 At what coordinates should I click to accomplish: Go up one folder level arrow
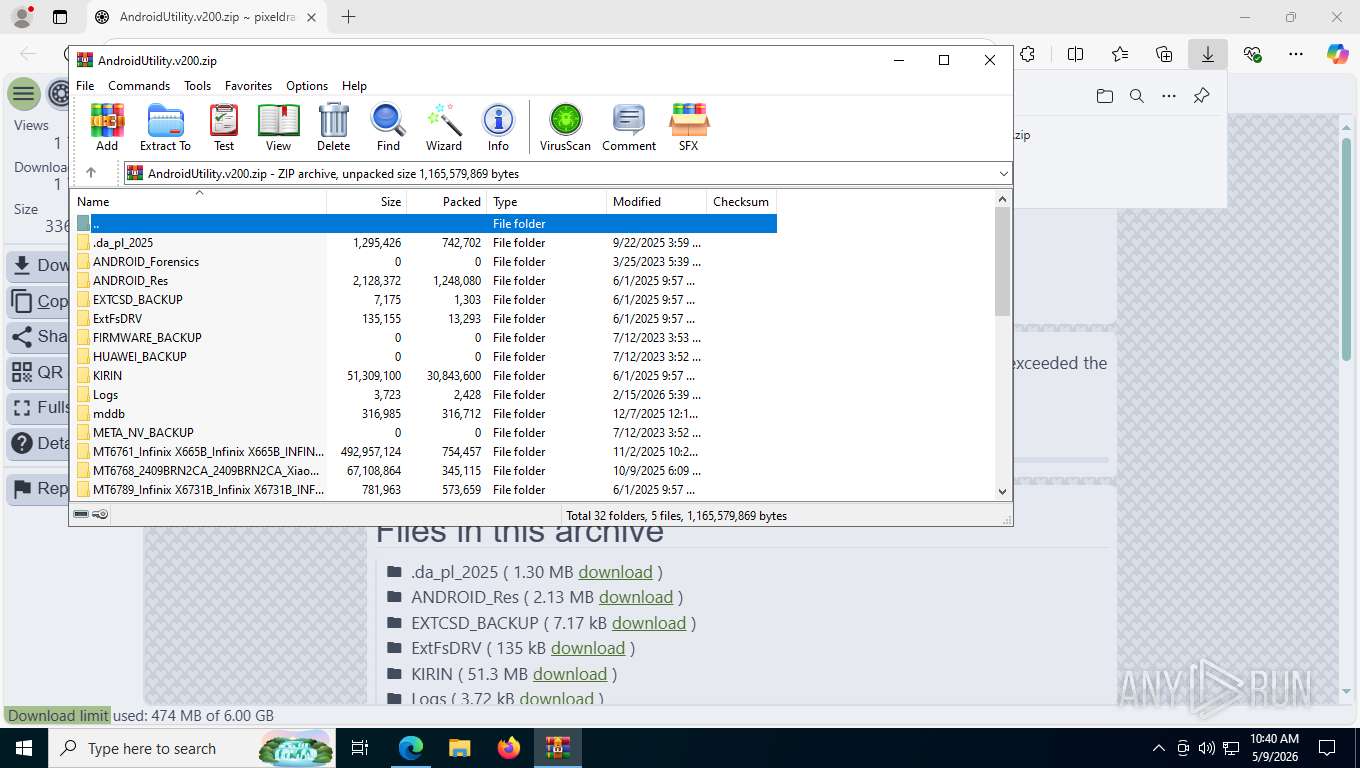point(91,173)
